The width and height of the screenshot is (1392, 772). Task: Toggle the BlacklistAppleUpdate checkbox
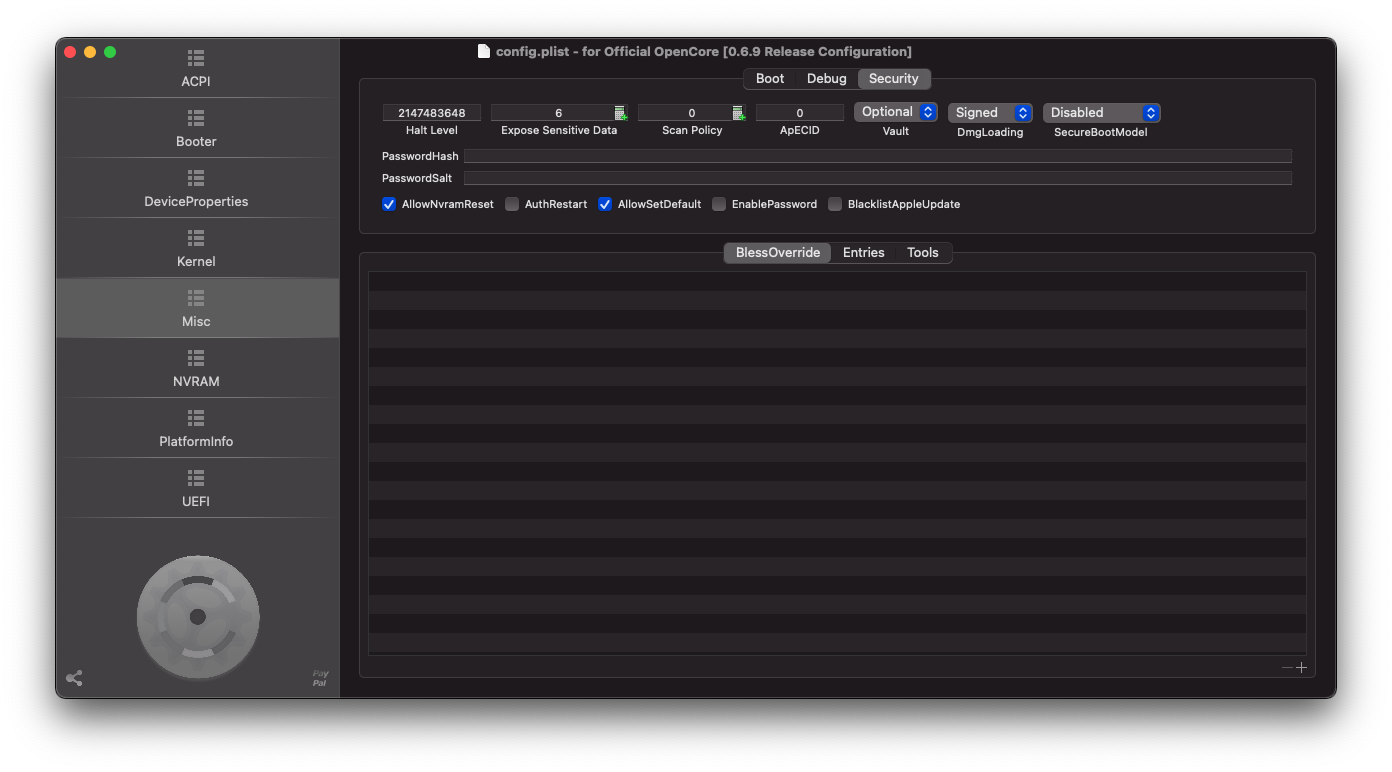[835, 204]
